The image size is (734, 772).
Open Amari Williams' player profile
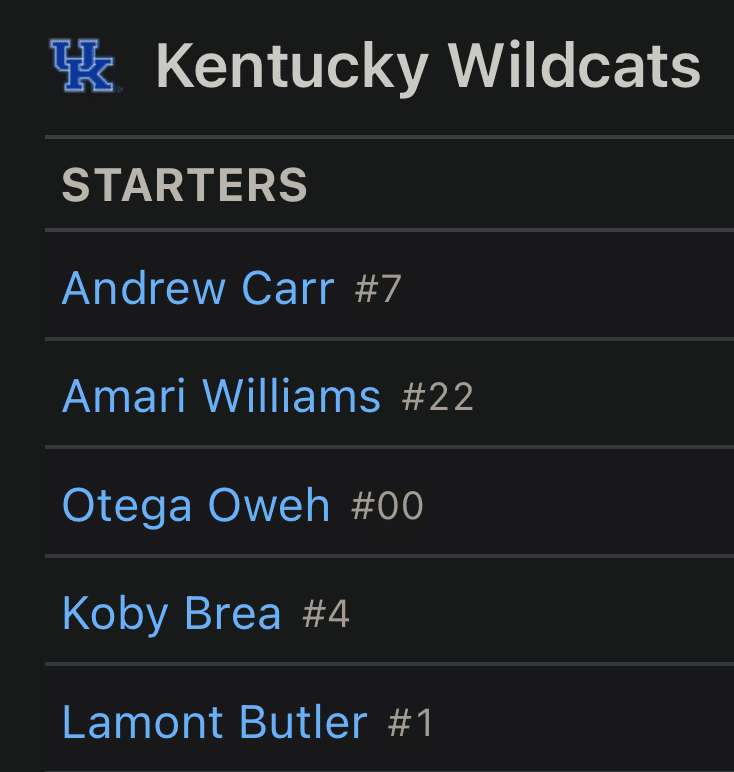click(x=221, y=397)
